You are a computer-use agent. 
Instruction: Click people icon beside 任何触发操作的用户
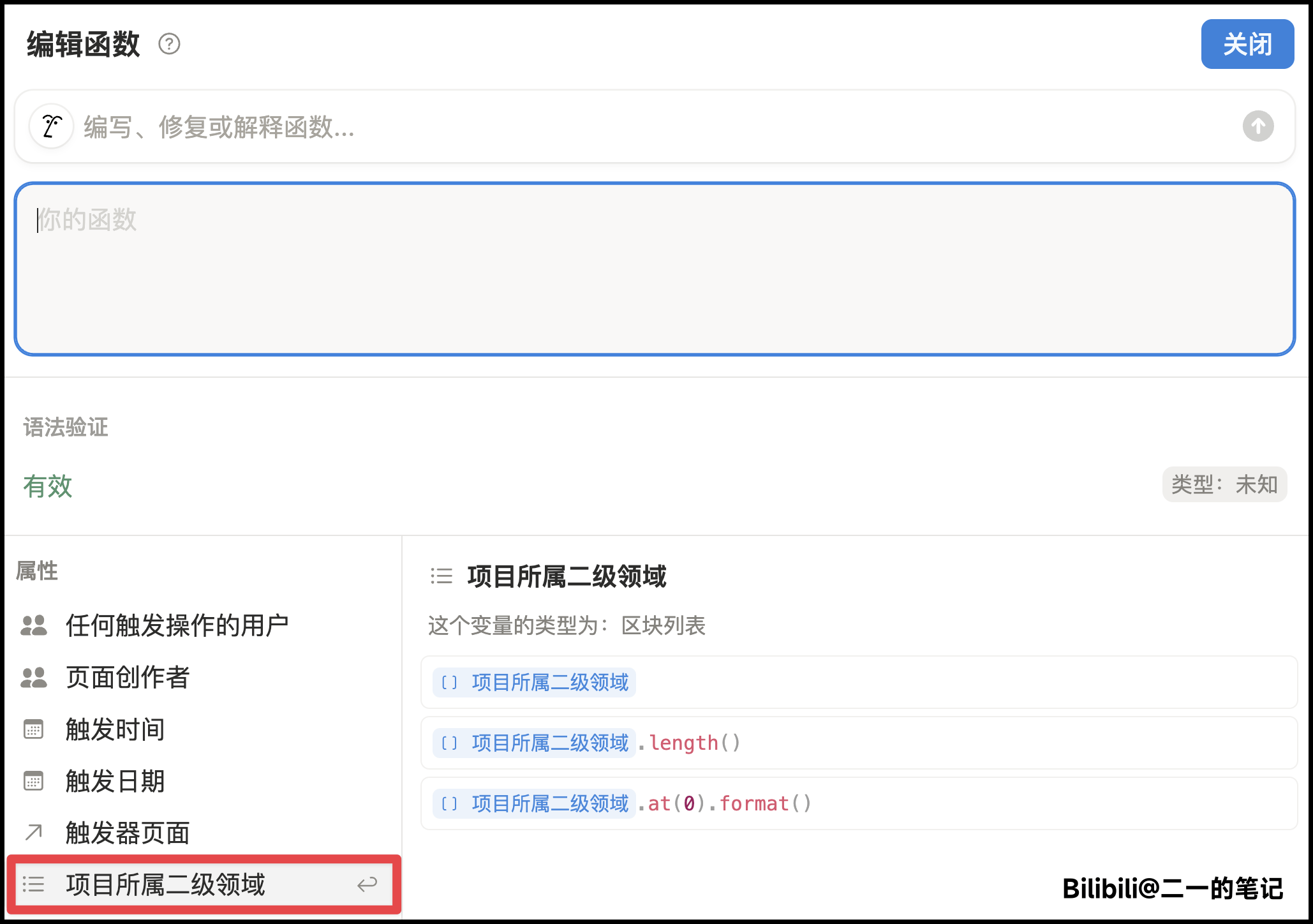[x=34, y=625]
